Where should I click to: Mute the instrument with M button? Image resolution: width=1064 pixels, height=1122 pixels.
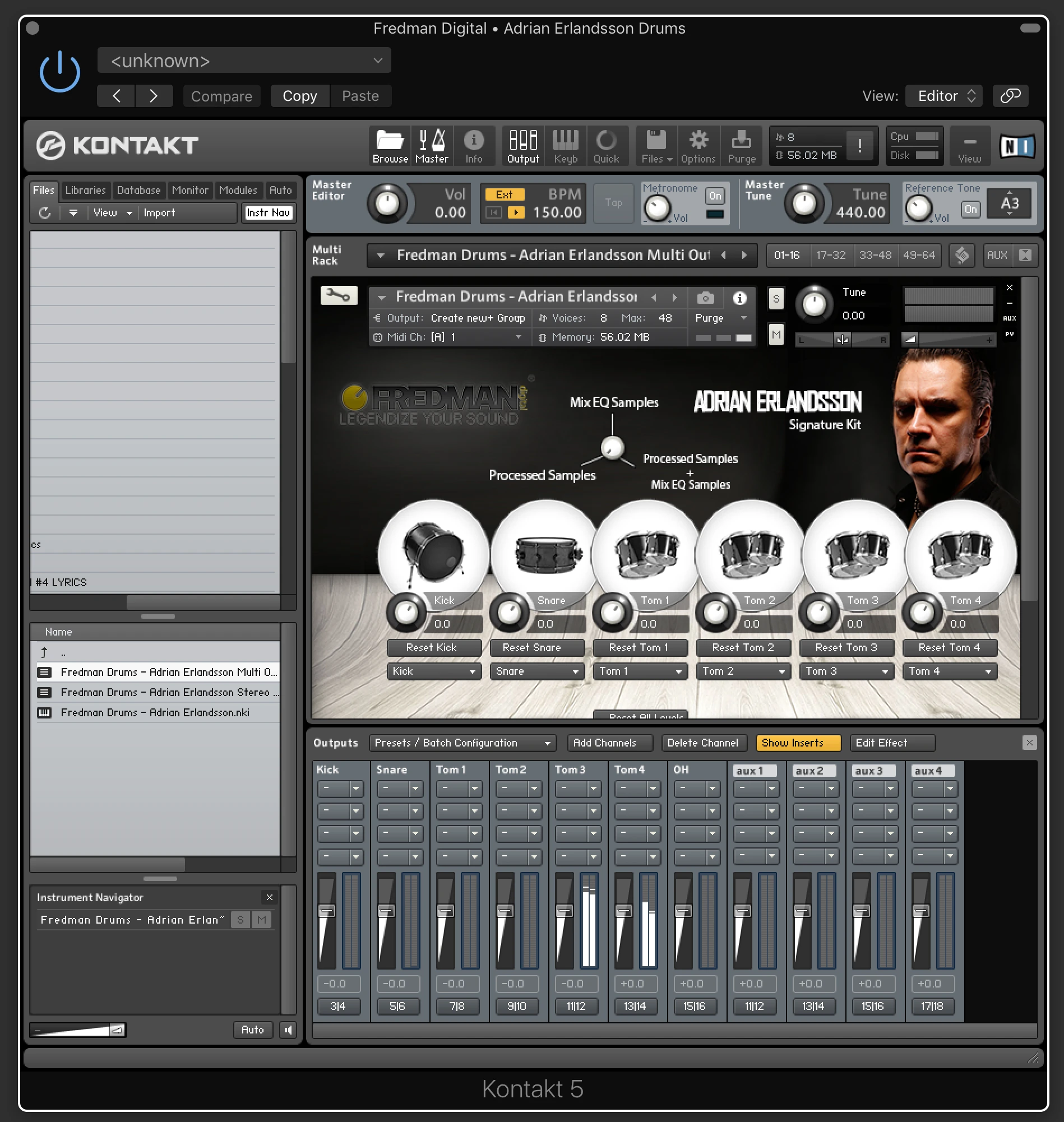click(776, 335)
